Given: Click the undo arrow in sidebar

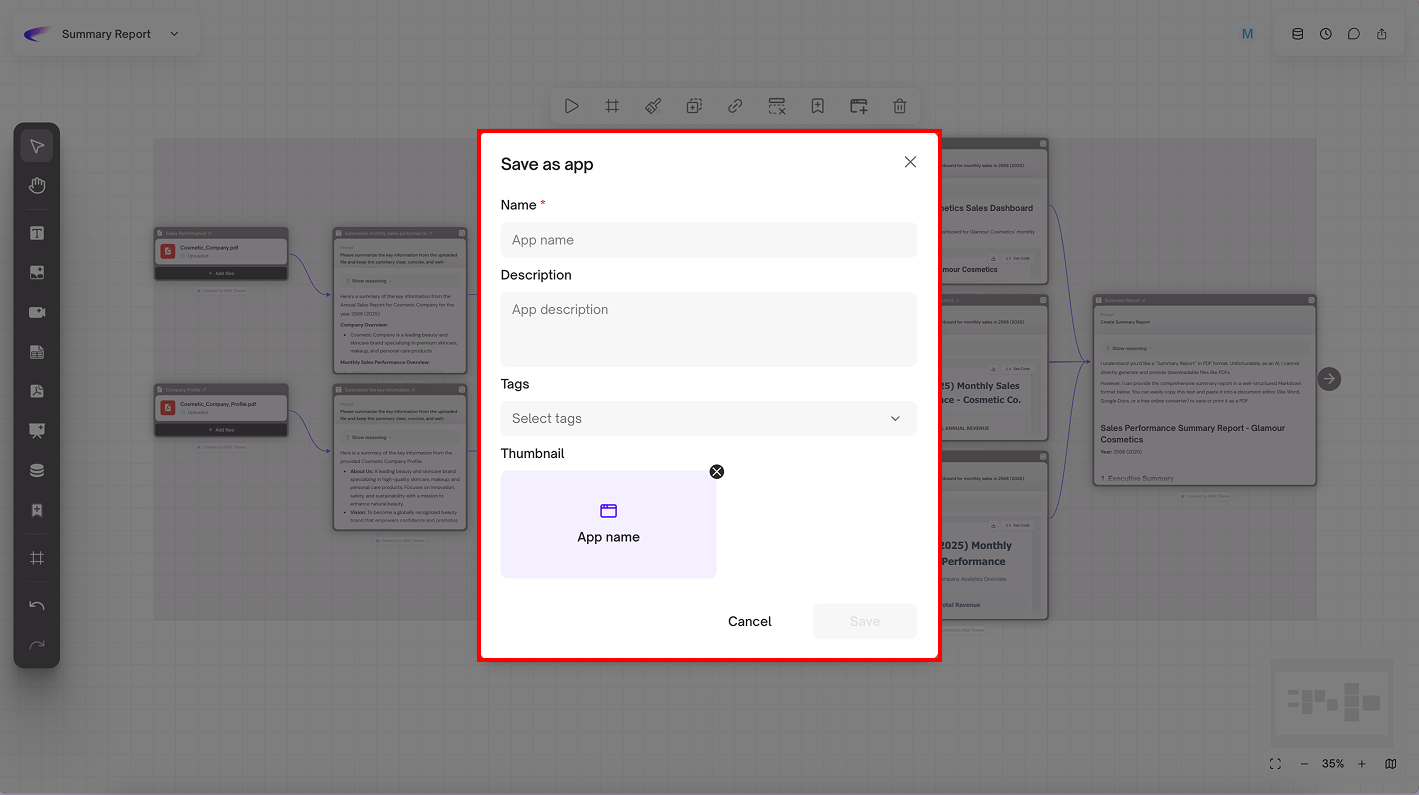Looking at the screenshot, I should tap(37, 606).
